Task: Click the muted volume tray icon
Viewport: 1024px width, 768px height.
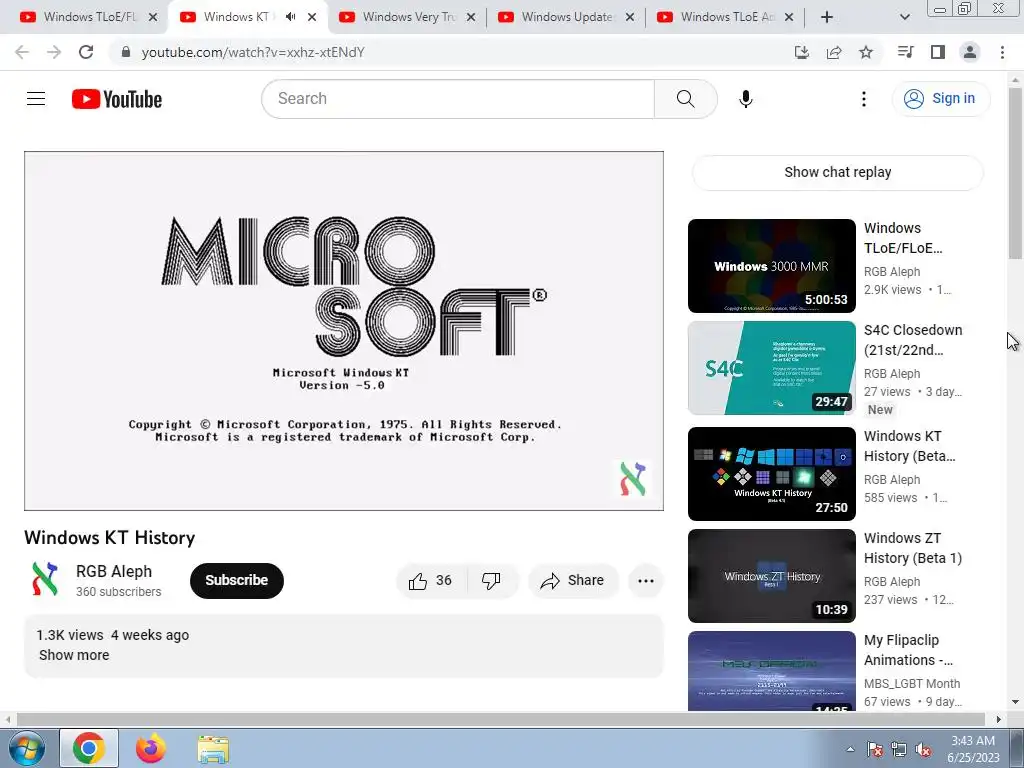Action: click(x=923, y=749)
